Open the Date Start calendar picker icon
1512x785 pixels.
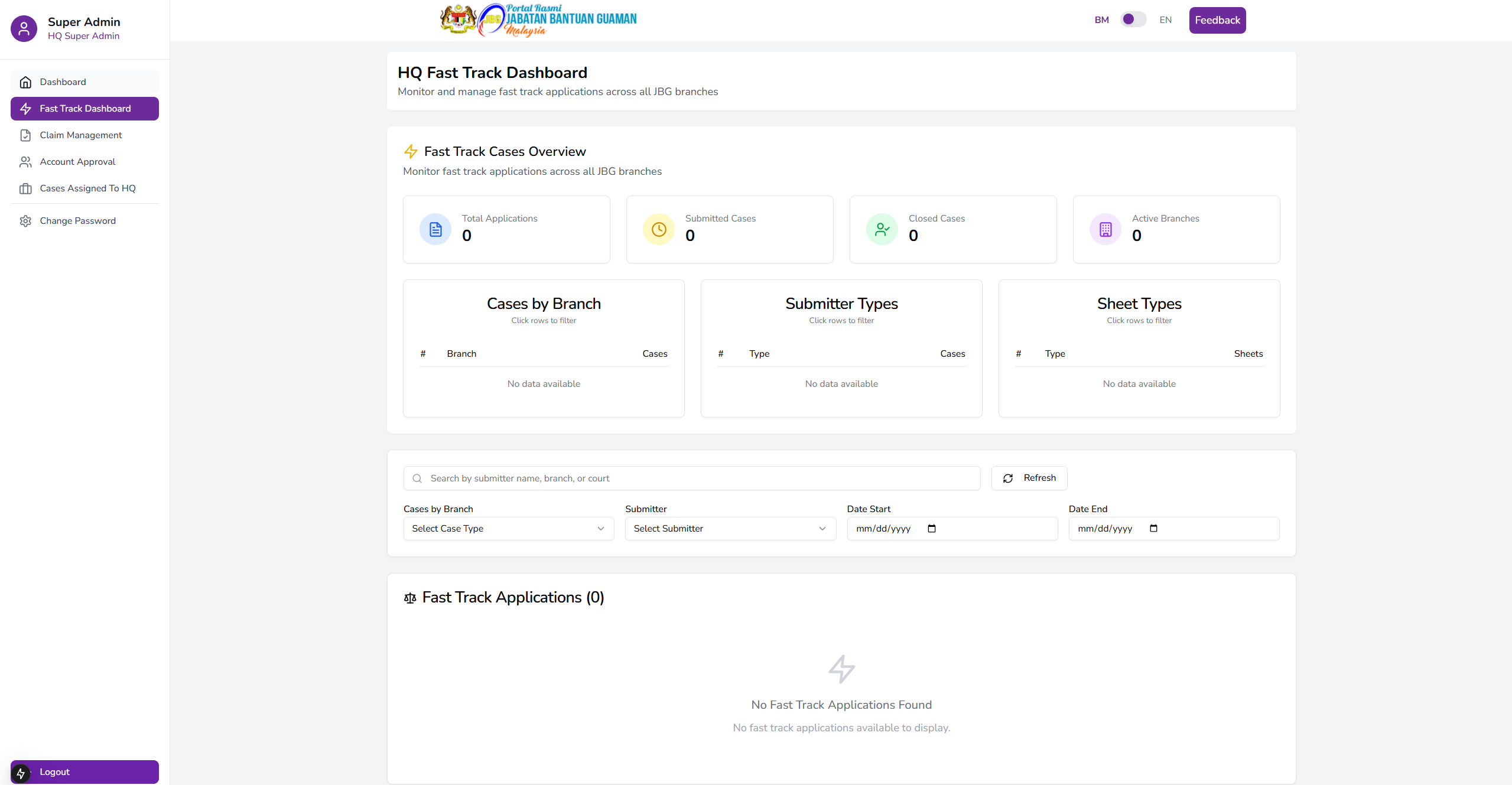pyautogui.click(x=932, y=529)
